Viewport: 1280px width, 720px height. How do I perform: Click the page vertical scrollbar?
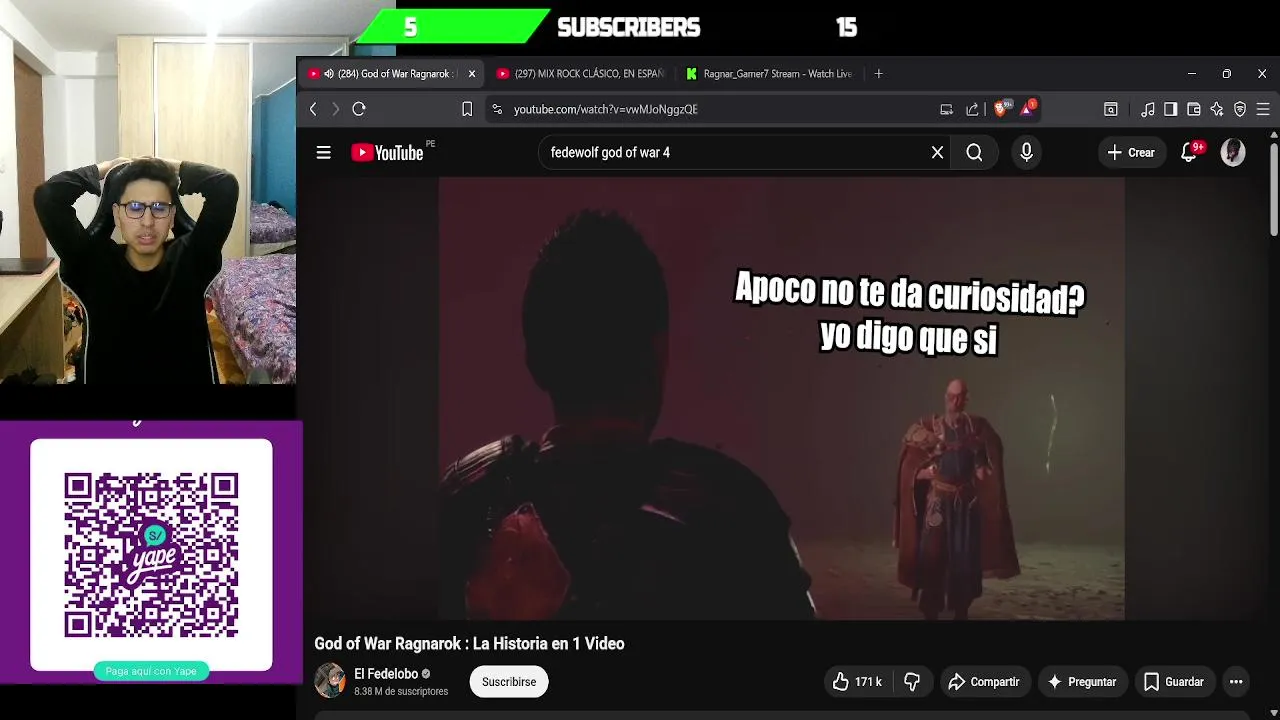[x=1273, y=190]
